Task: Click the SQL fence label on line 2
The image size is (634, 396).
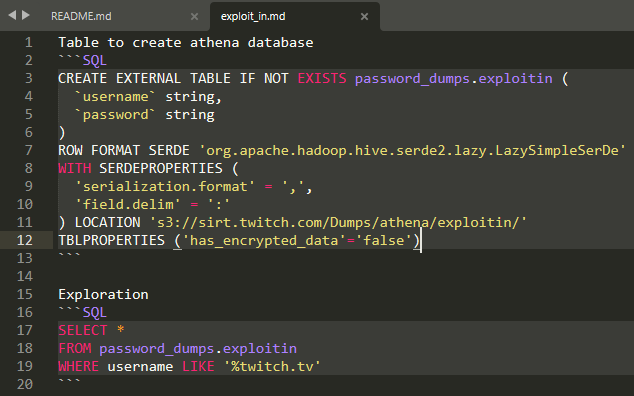Action: pyautogui.click(x=95, y=61)
